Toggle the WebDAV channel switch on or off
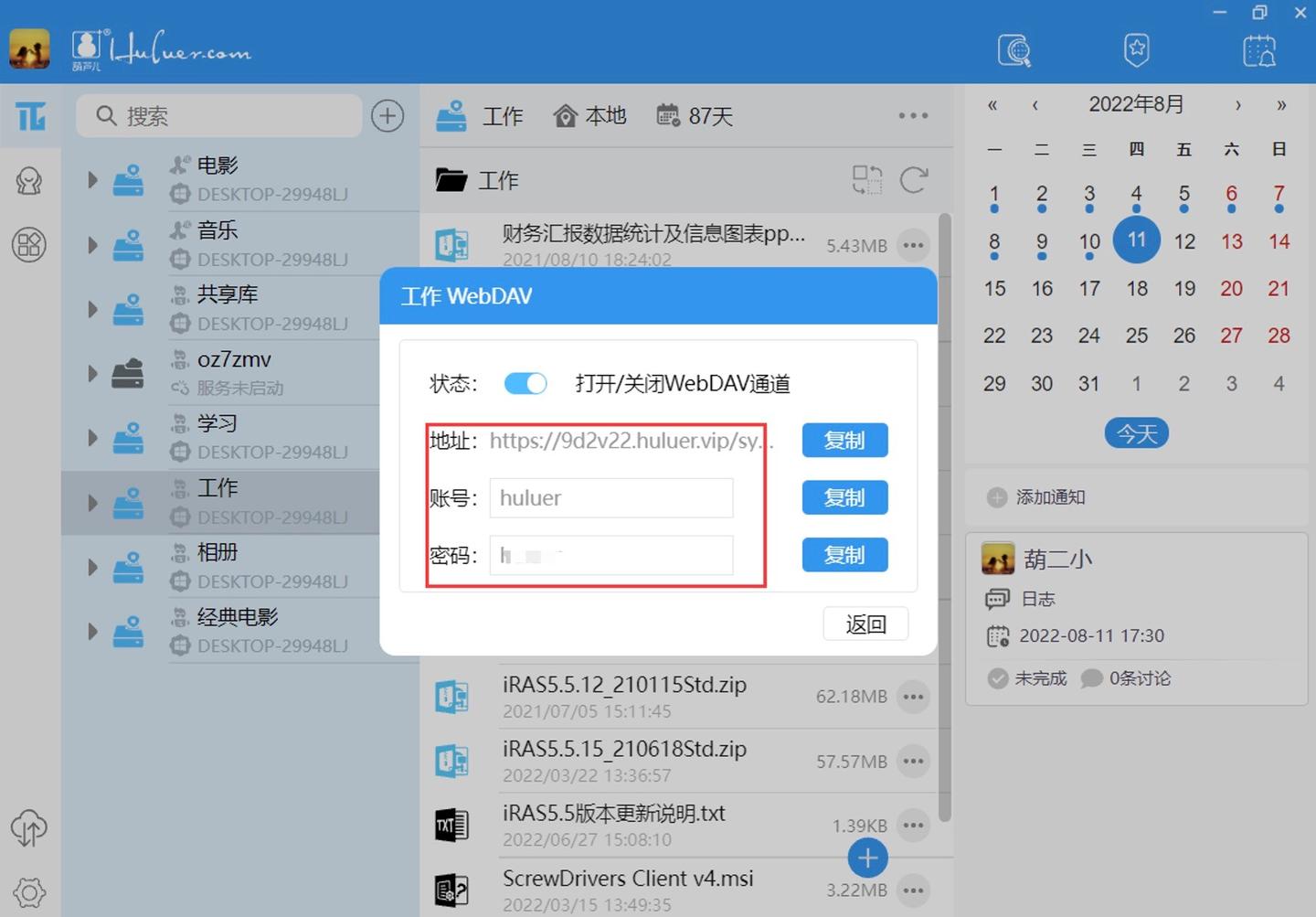 (x=525, y=383)
